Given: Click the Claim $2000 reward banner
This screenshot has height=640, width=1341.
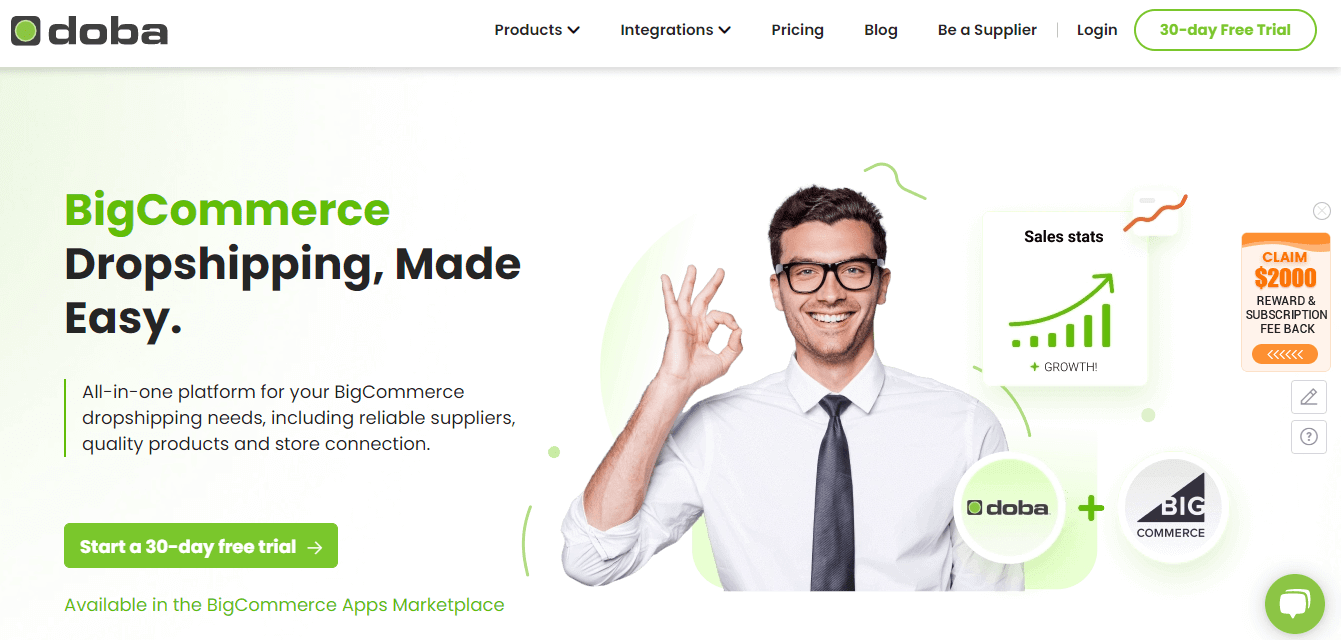Looking at the screenshot, I should 1285,302.
